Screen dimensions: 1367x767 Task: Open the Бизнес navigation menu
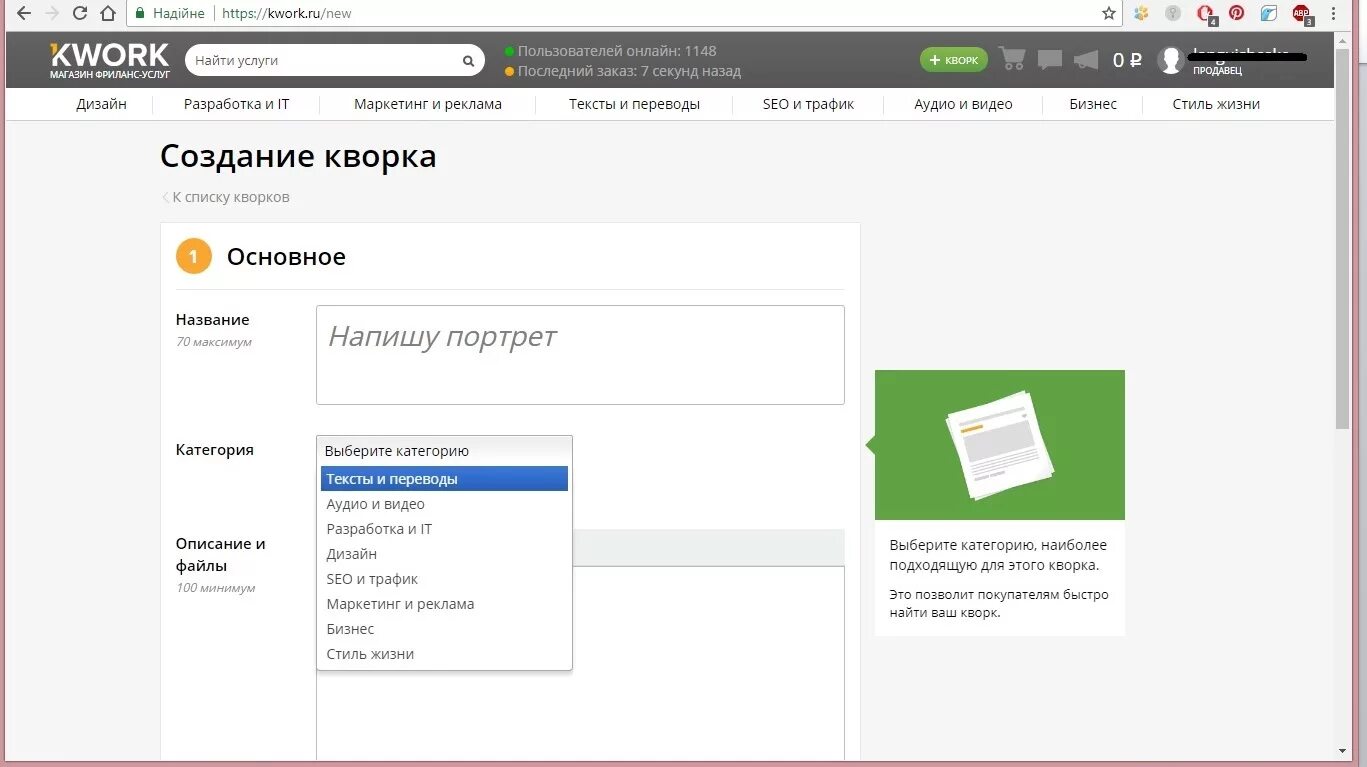coord(1093,104)
